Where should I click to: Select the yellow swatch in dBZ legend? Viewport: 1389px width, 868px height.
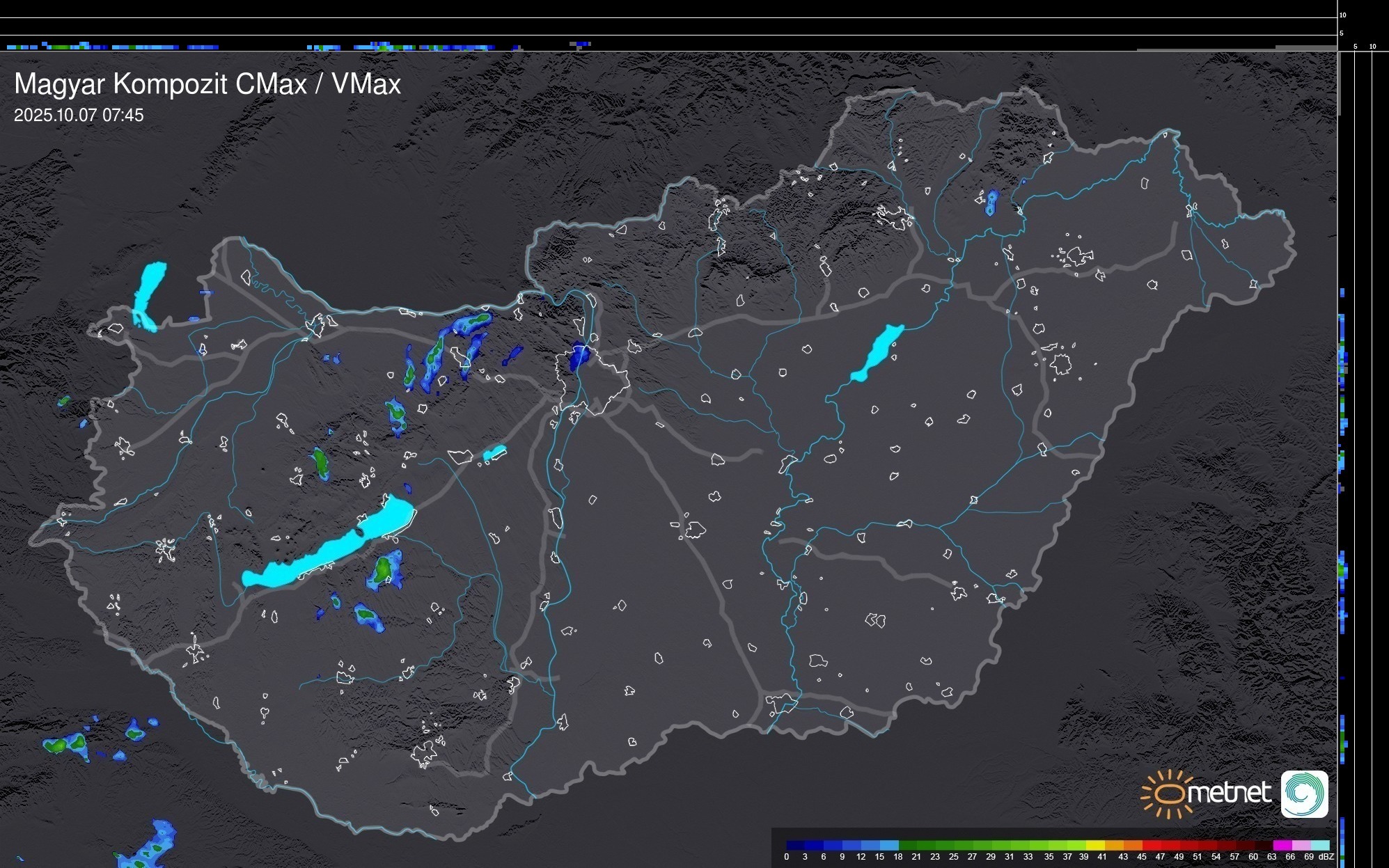coord(1095,845)
